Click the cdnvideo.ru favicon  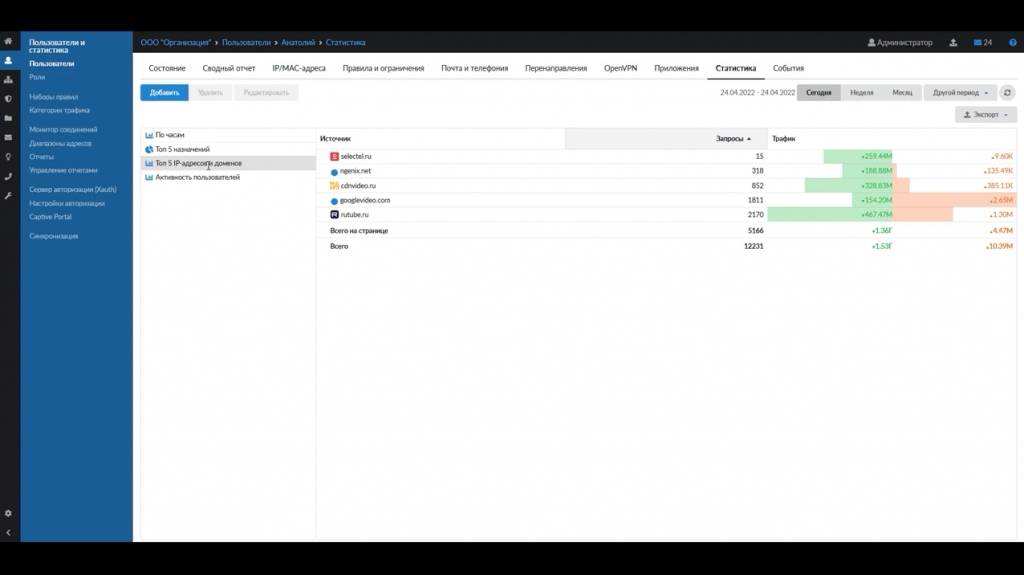[334, 186]
